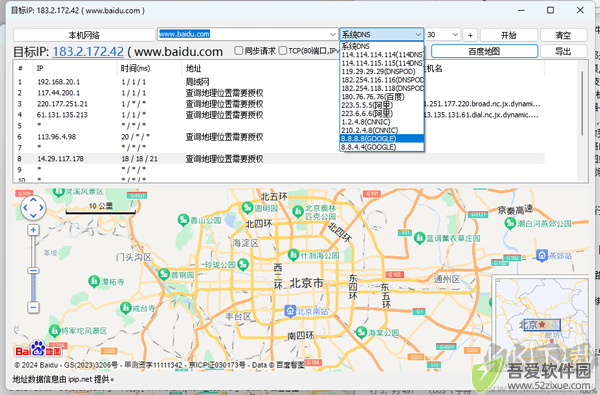Viewport: 600px width, 395px height.
Task: Click the 开始 start button
Action: pos(509,35)
